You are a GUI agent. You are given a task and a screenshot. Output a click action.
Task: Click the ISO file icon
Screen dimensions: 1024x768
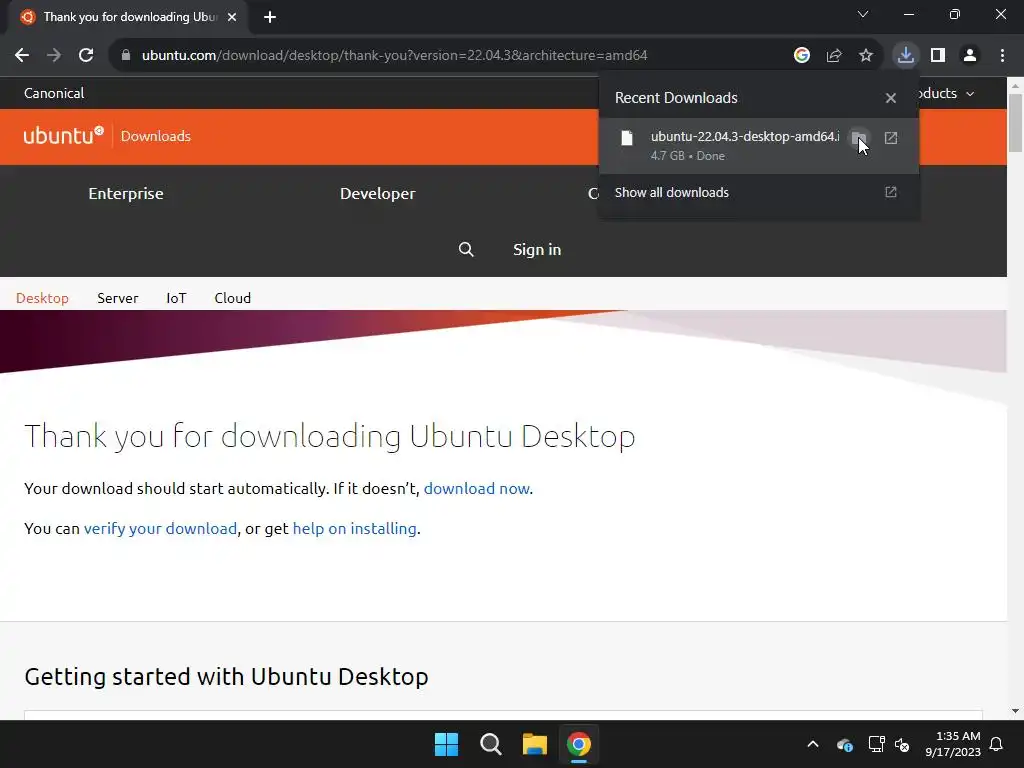(x=627, y=138)
